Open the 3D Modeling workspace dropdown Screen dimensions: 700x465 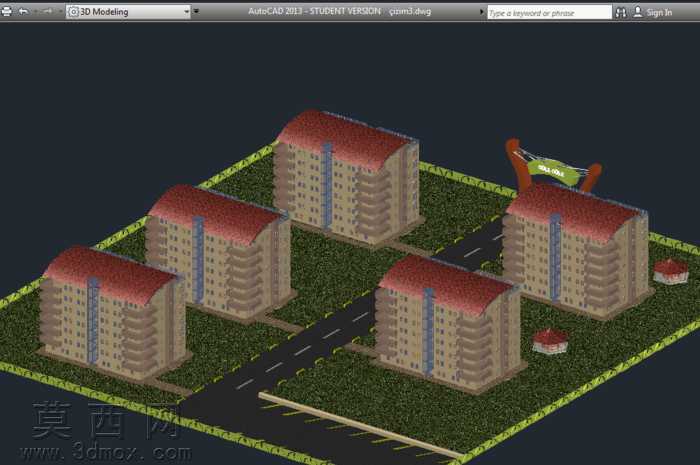coord(128,12)
